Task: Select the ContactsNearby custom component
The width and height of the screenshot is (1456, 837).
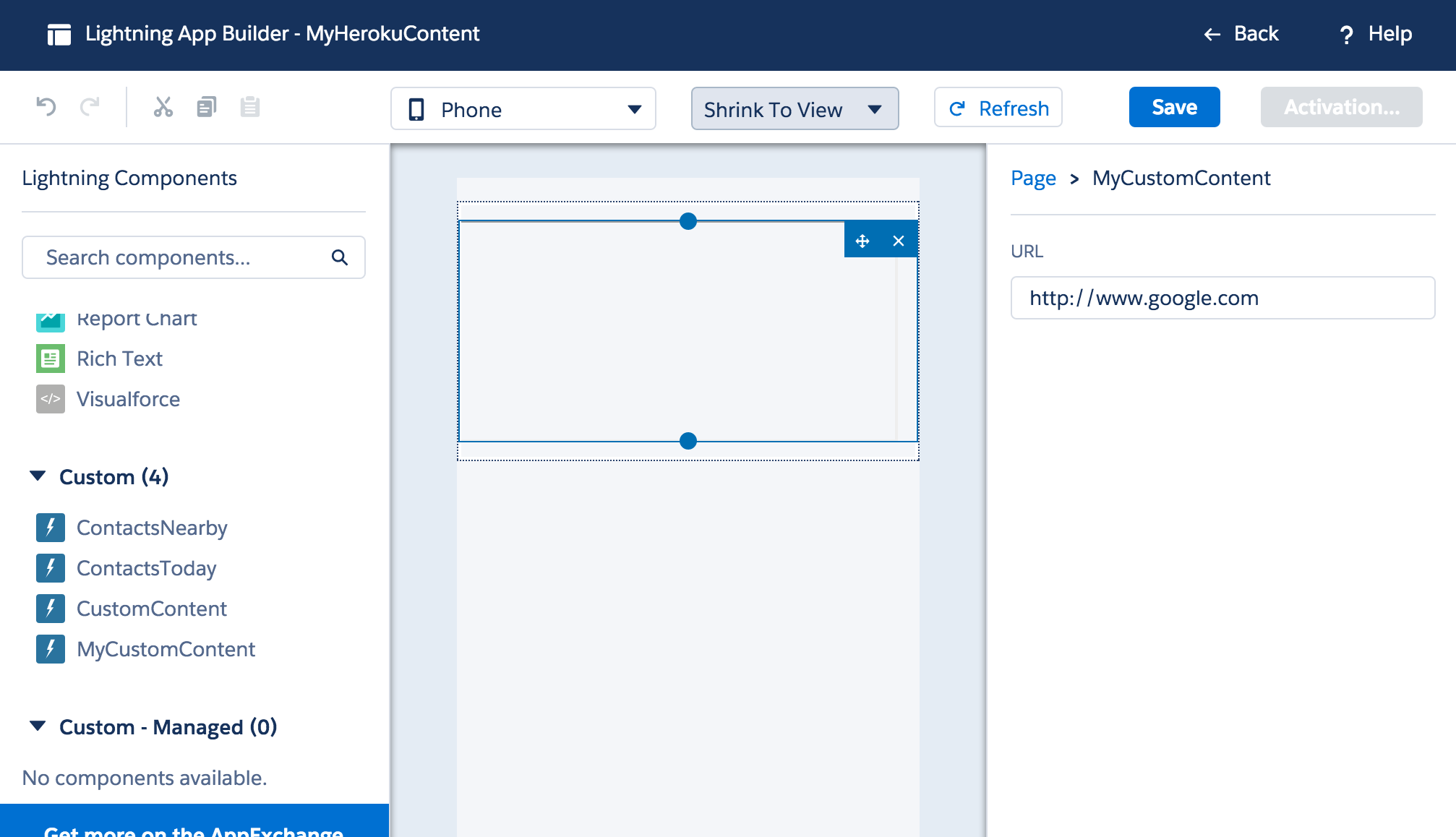Action: tap(151, 527)
